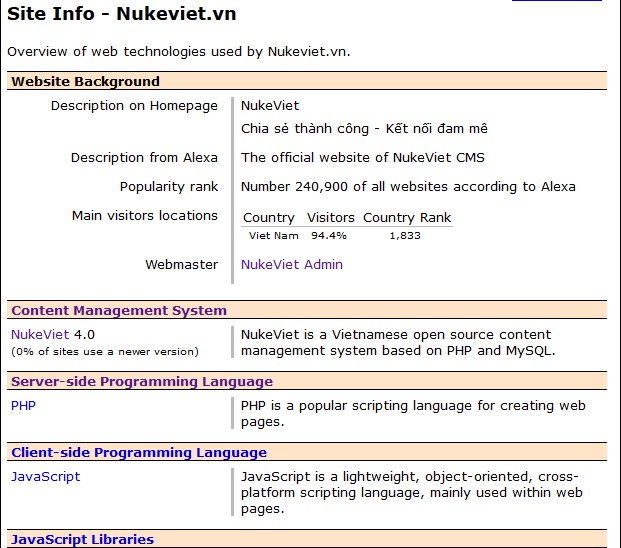Screen dimensions: 621x548
Task: Click the PHP description paragraph
Action: click(413, 414)
